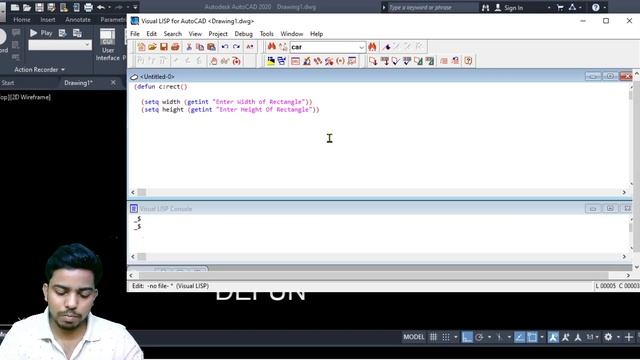Open the Watch Window icon
This screenshot has height=360, width=640.
tap(351, 61)
